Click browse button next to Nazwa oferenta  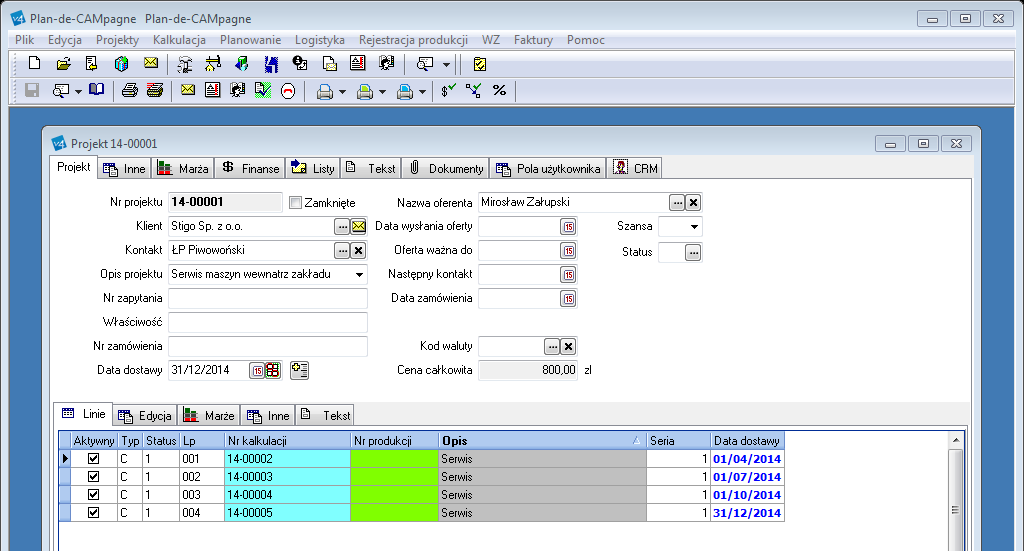coord(677,203)
